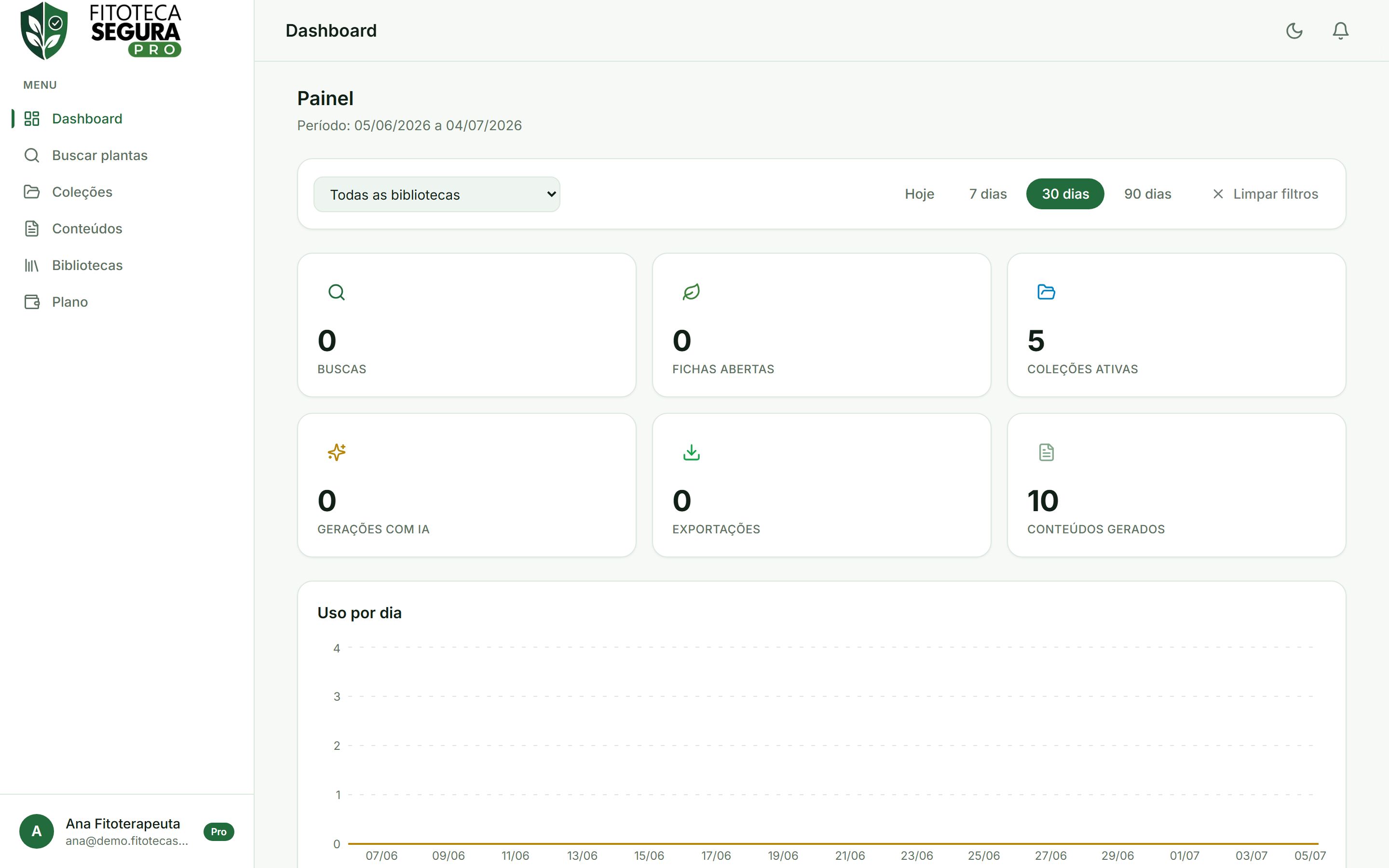Click the Bibliotecas books icon in sidebar

pyautogui.click(x=31, y=265)
